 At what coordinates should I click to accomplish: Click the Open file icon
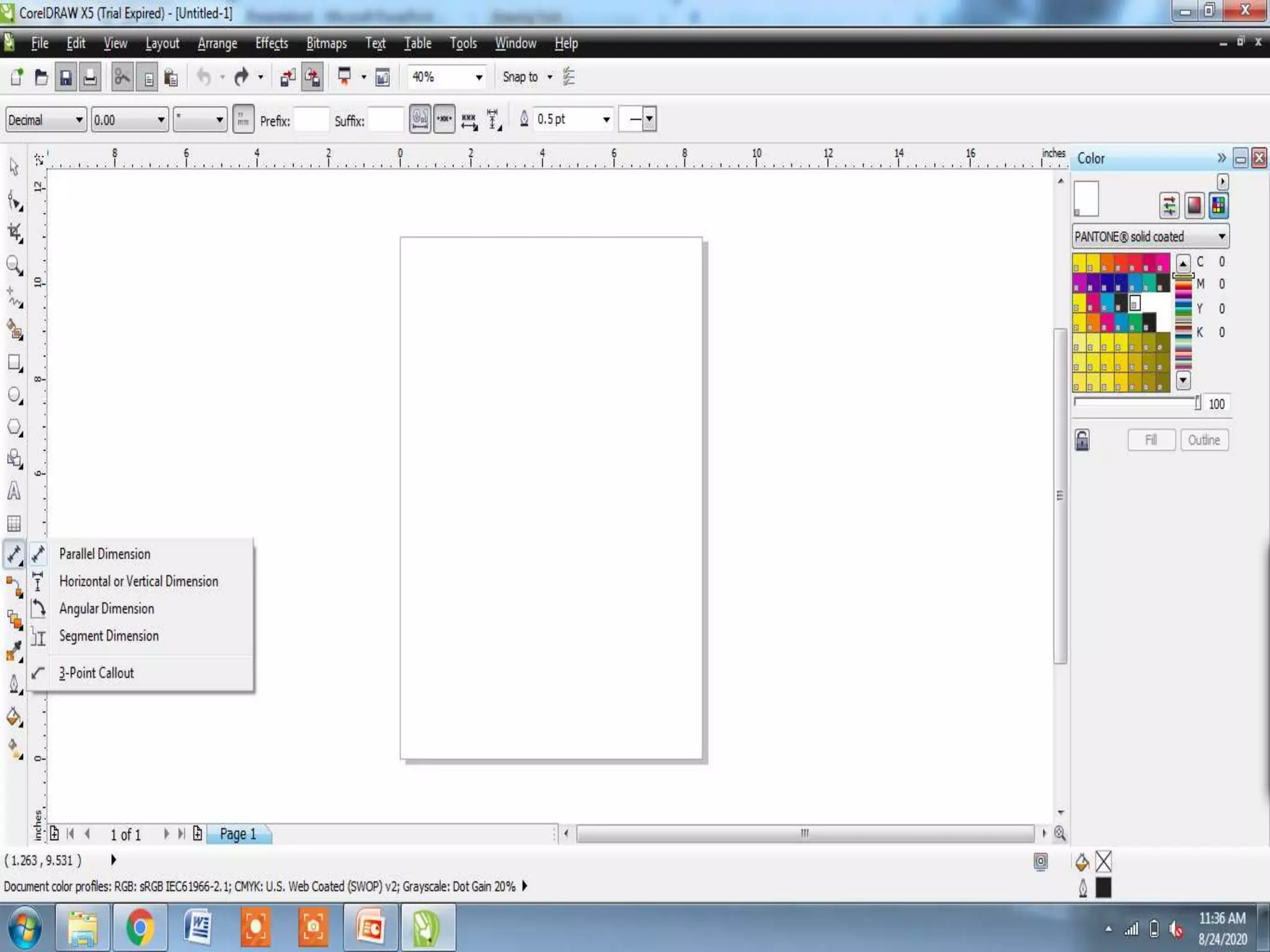point(41,77)
